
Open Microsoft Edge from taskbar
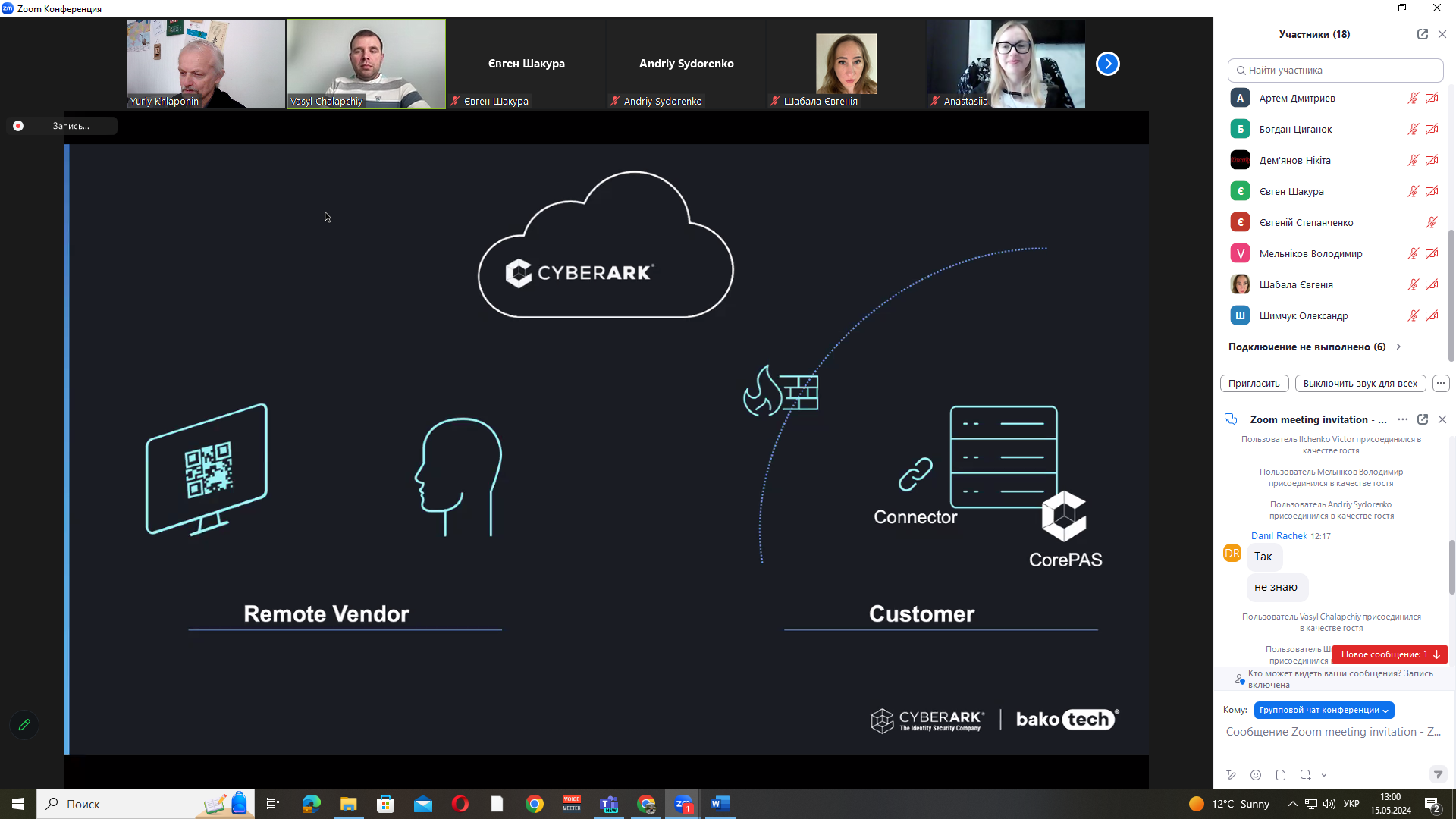click(x=311, y=804)
